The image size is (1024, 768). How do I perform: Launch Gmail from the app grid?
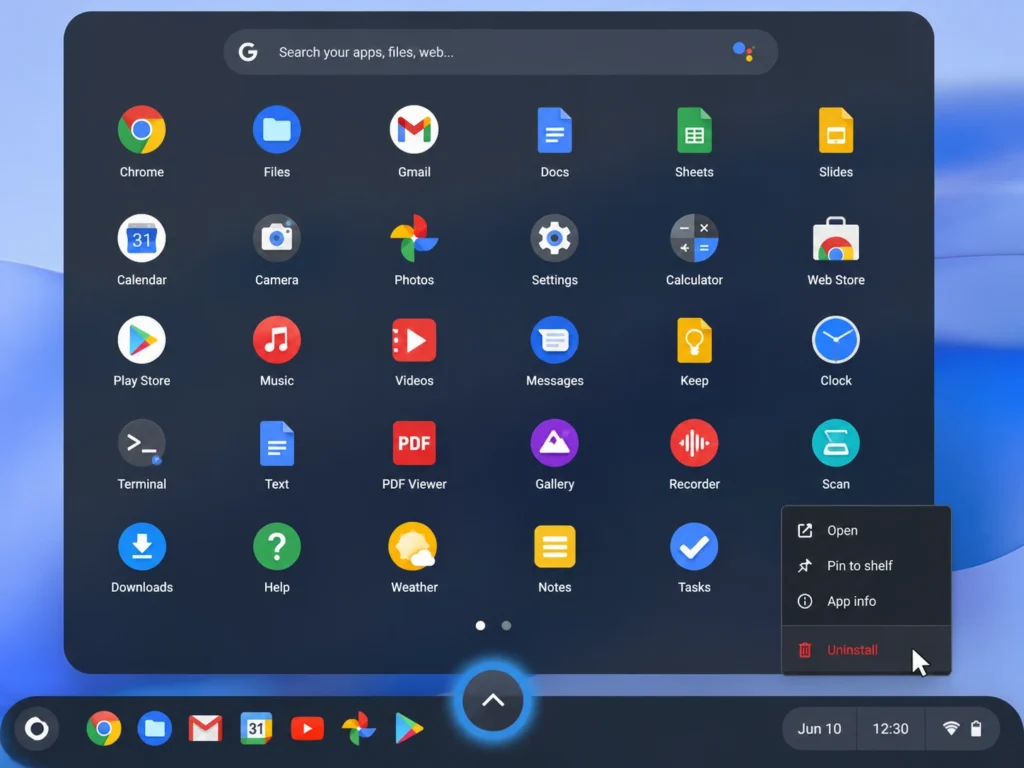[x=414, y=129]
